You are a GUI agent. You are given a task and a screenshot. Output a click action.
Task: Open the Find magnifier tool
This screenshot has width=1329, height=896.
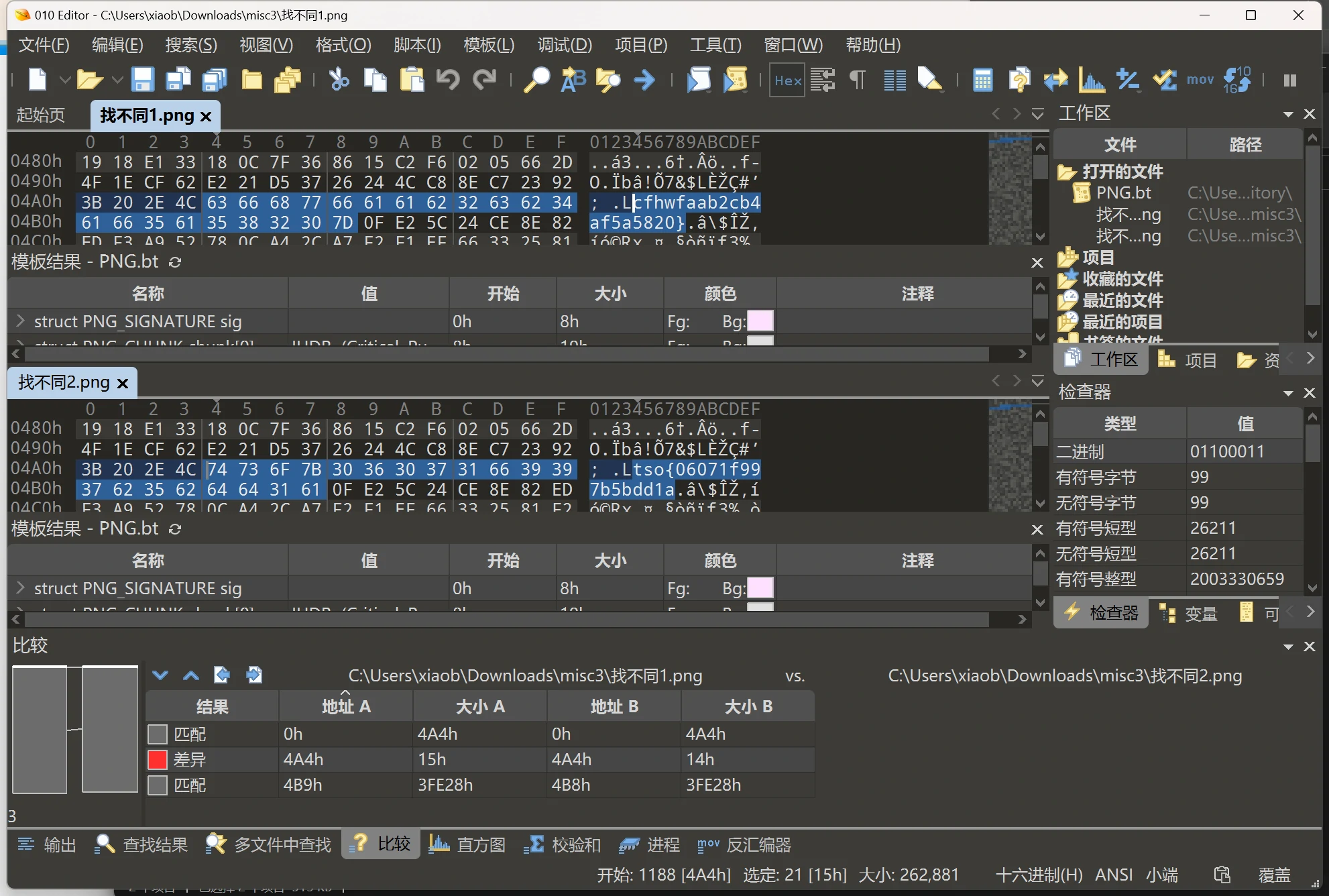[x=536, y=80]
